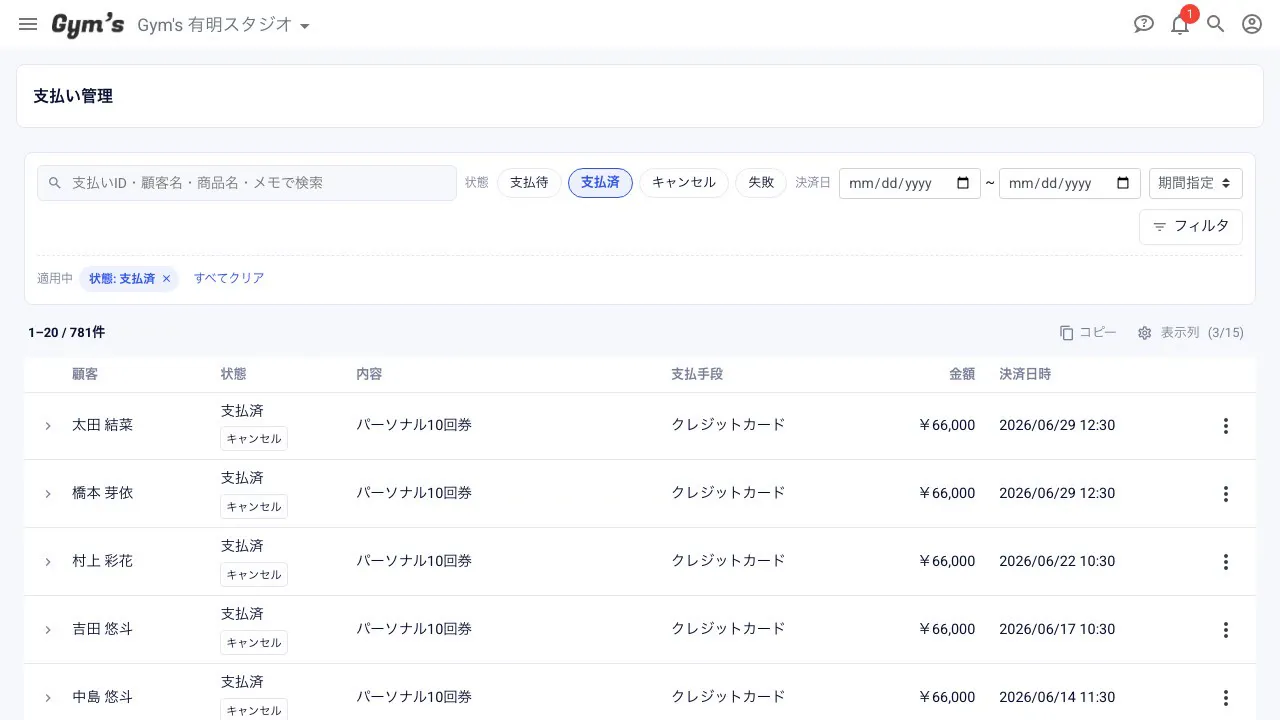This screenshot has width=1280, height=720.
Task: Click キャンセル button in 吉田 悠斗 row
Action: 254,643
